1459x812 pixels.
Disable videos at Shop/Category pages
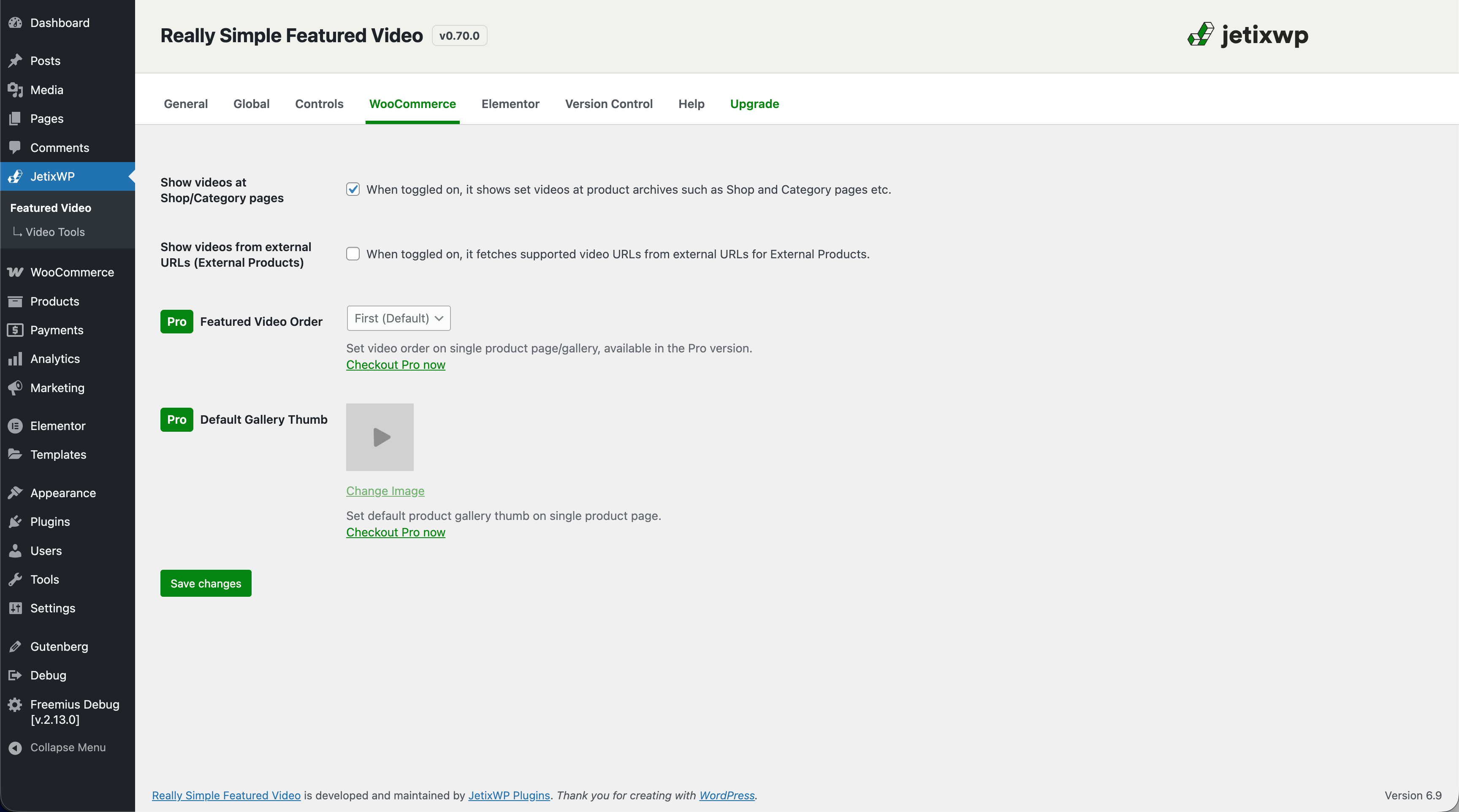click(x=353, y=189)
